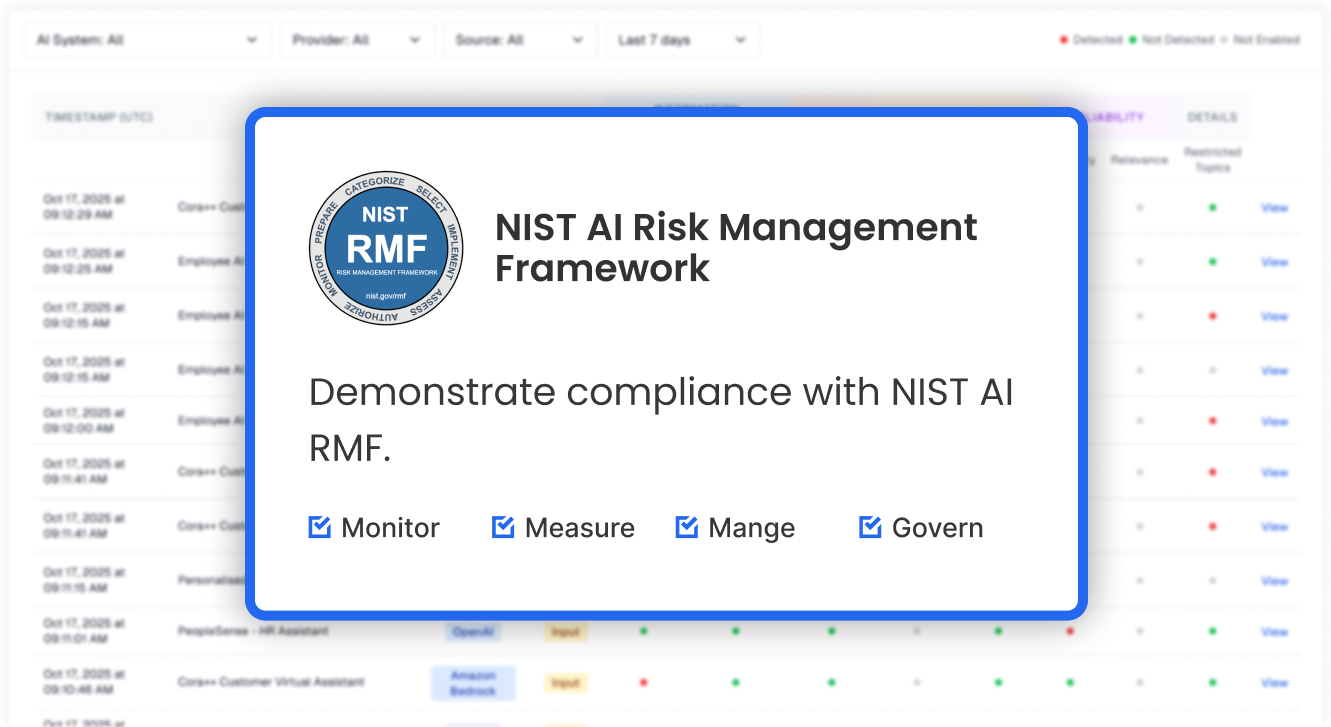Click the red status dot in PeopleSense row
Screen dimensions: 1331x727
pyautogui.click(x=1070, y=631)
